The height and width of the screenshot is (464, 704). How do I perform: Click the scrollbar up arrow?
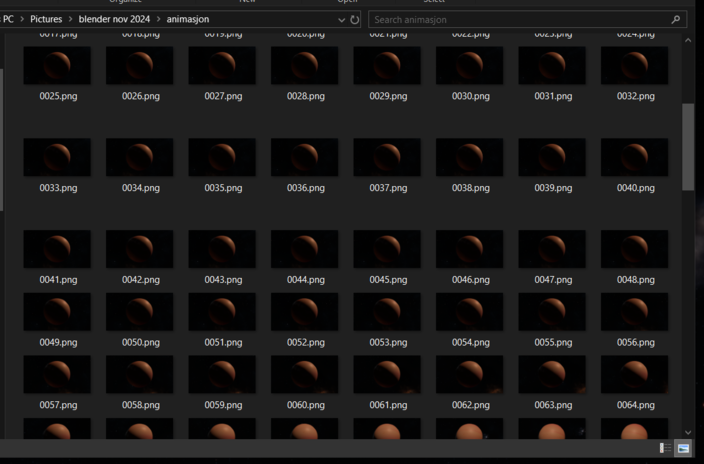click(x=688, y=41)
